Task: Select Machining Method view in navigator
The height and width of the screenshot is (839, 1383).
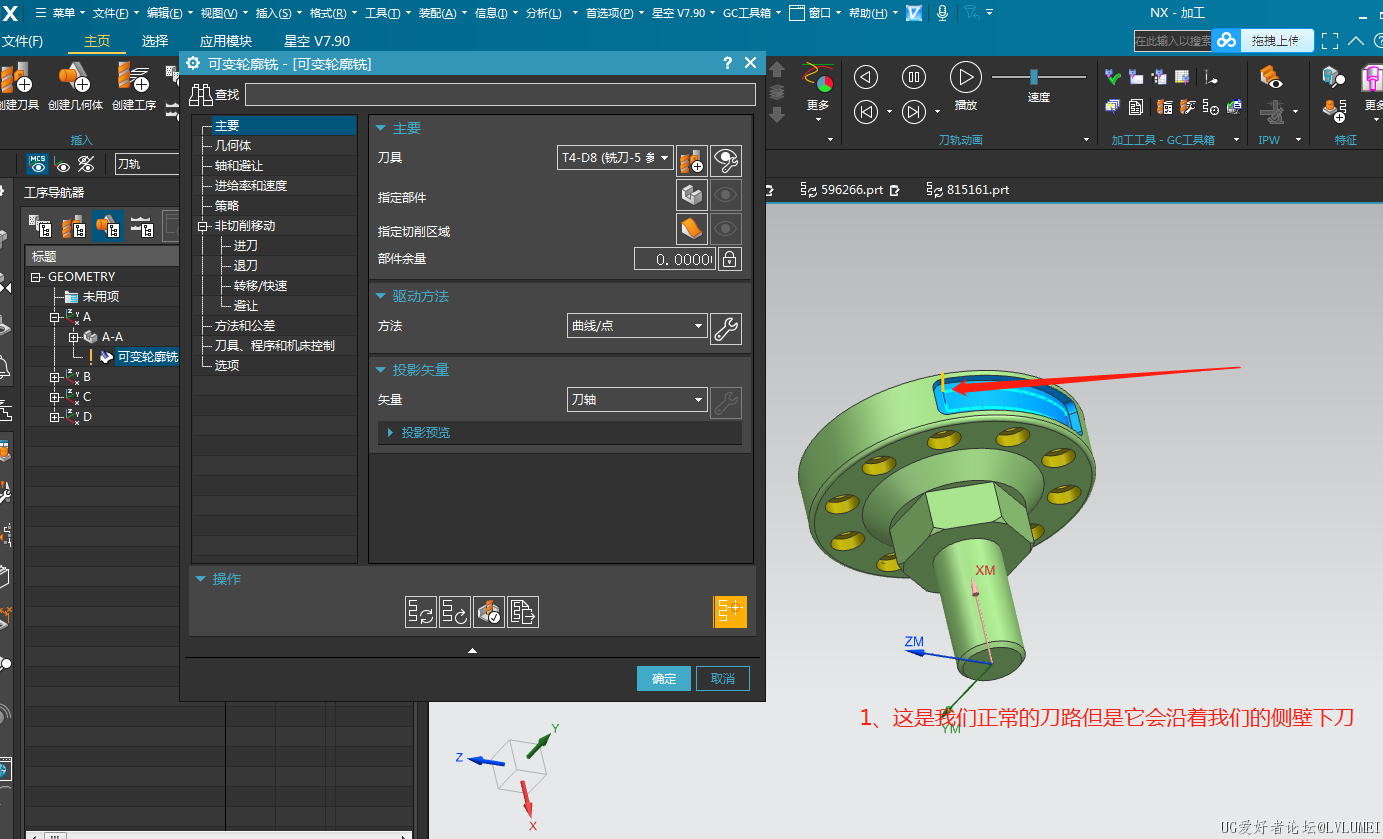Action: 142,227
